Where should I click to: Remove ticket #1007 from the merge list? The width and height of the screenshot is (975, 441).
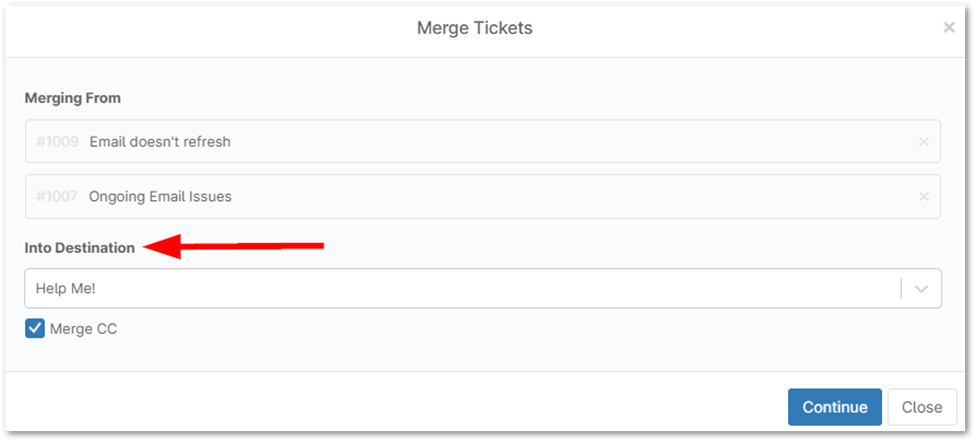click(x=924, y=197)
